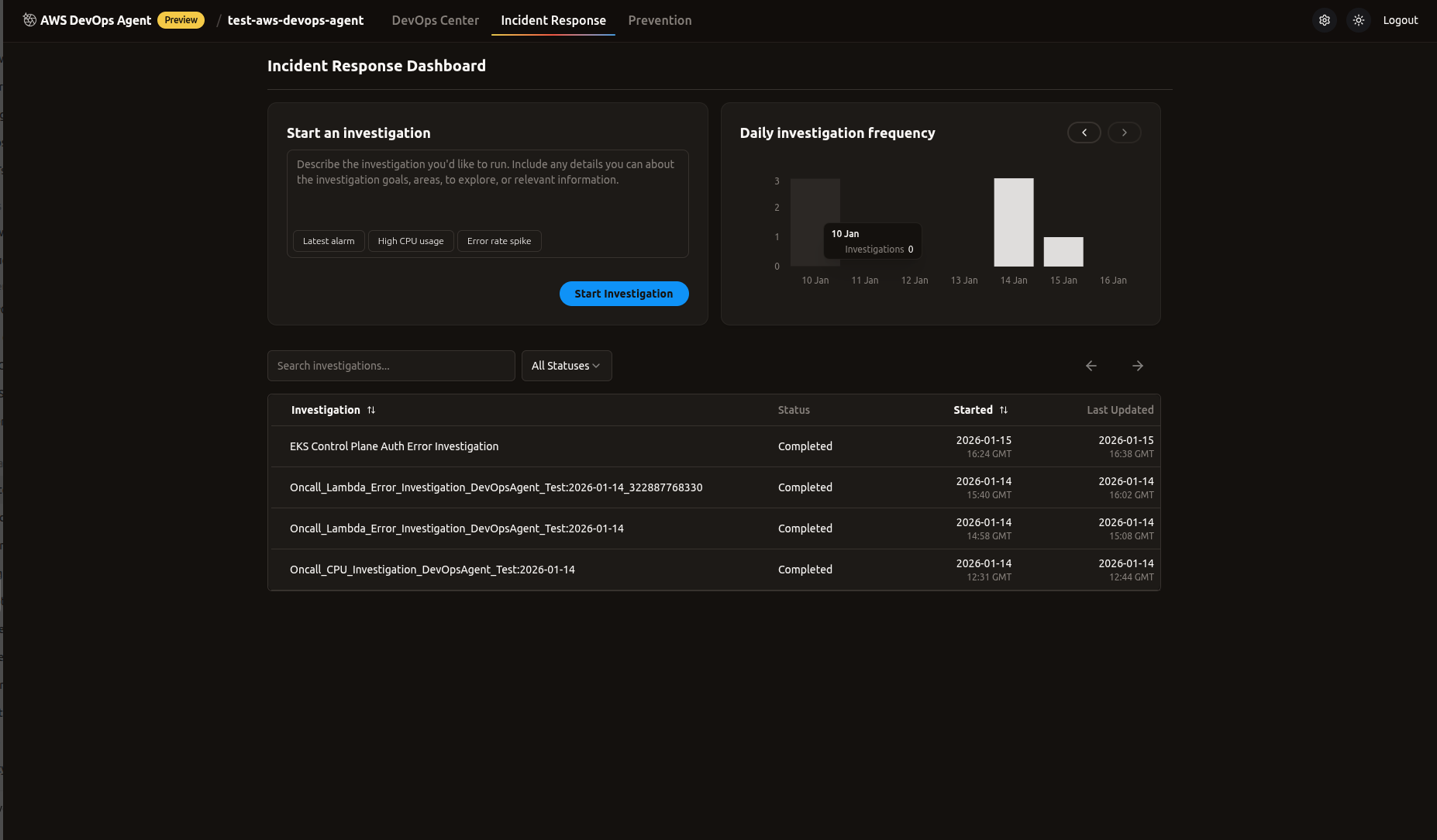The height and width of the screenshot is (840, 1437).
Task: Click the Status column header
Action: click(794, 410)
